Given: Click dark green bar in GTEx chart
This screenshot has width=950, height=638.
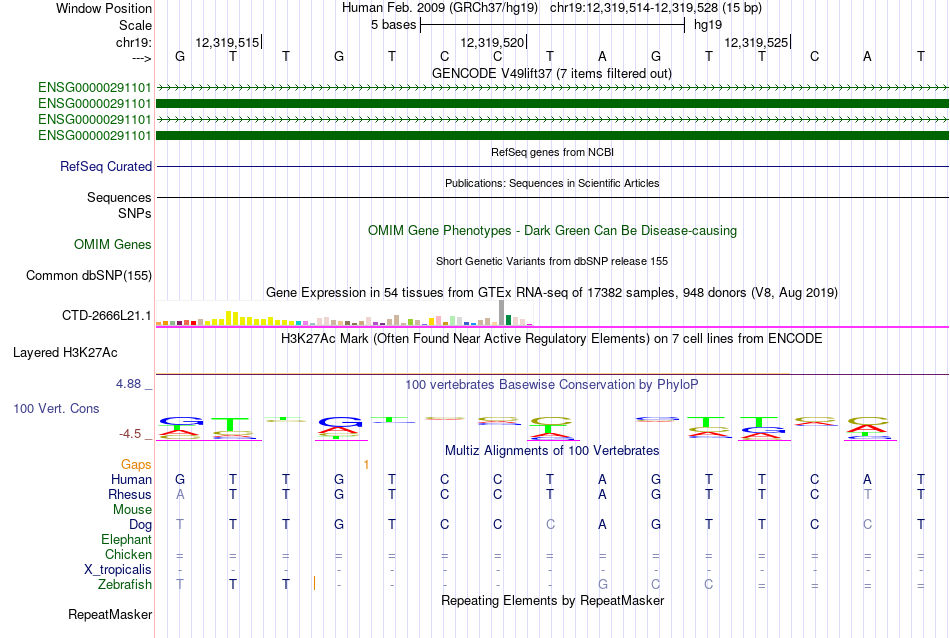Looking at the screenshot, I should (x=508, y=320).
